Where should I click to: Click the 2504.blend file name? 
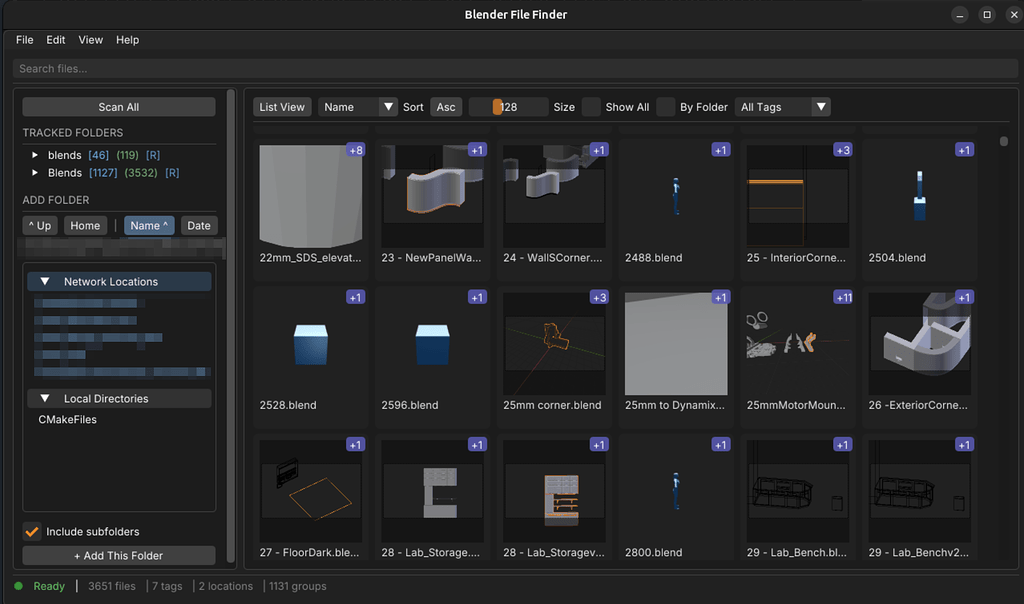click(x=897, y=258)
